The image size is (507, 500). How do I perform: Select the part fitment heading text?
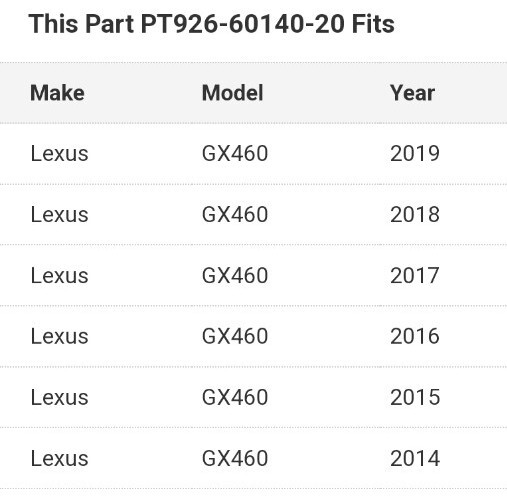pyautogui.click(x=212, y=24)
